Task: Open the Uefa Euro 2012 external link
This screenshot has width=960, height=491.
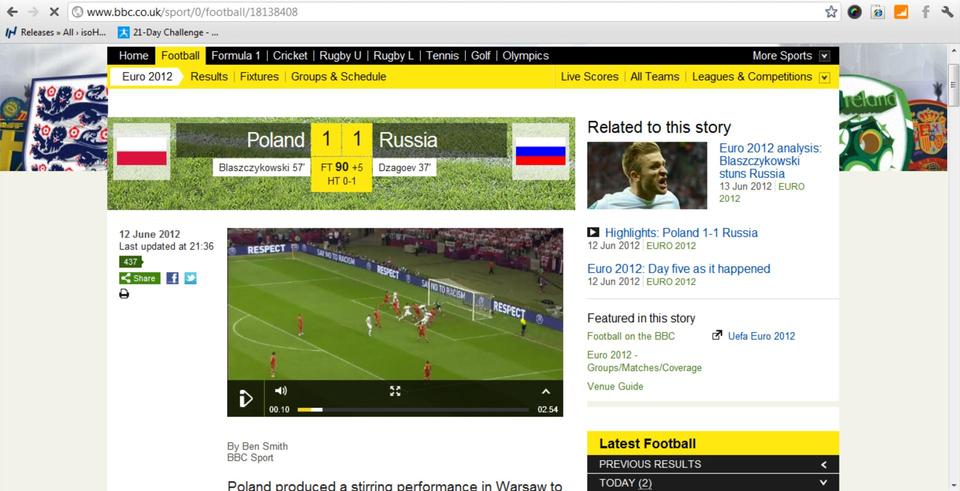Action: [761, 336]
